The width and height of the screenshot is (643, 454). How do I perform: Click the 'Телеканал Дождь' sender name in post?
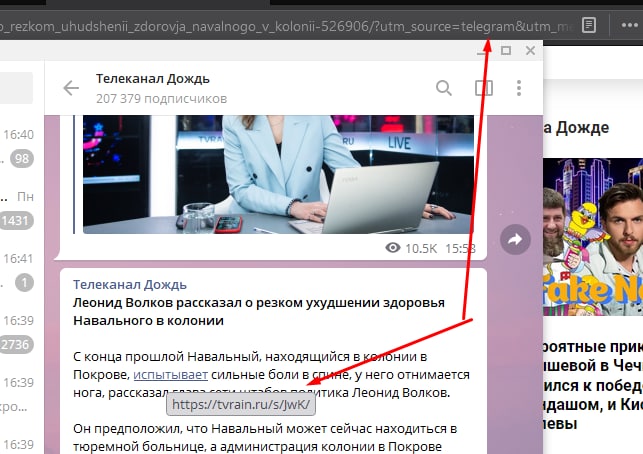[130, 284]
